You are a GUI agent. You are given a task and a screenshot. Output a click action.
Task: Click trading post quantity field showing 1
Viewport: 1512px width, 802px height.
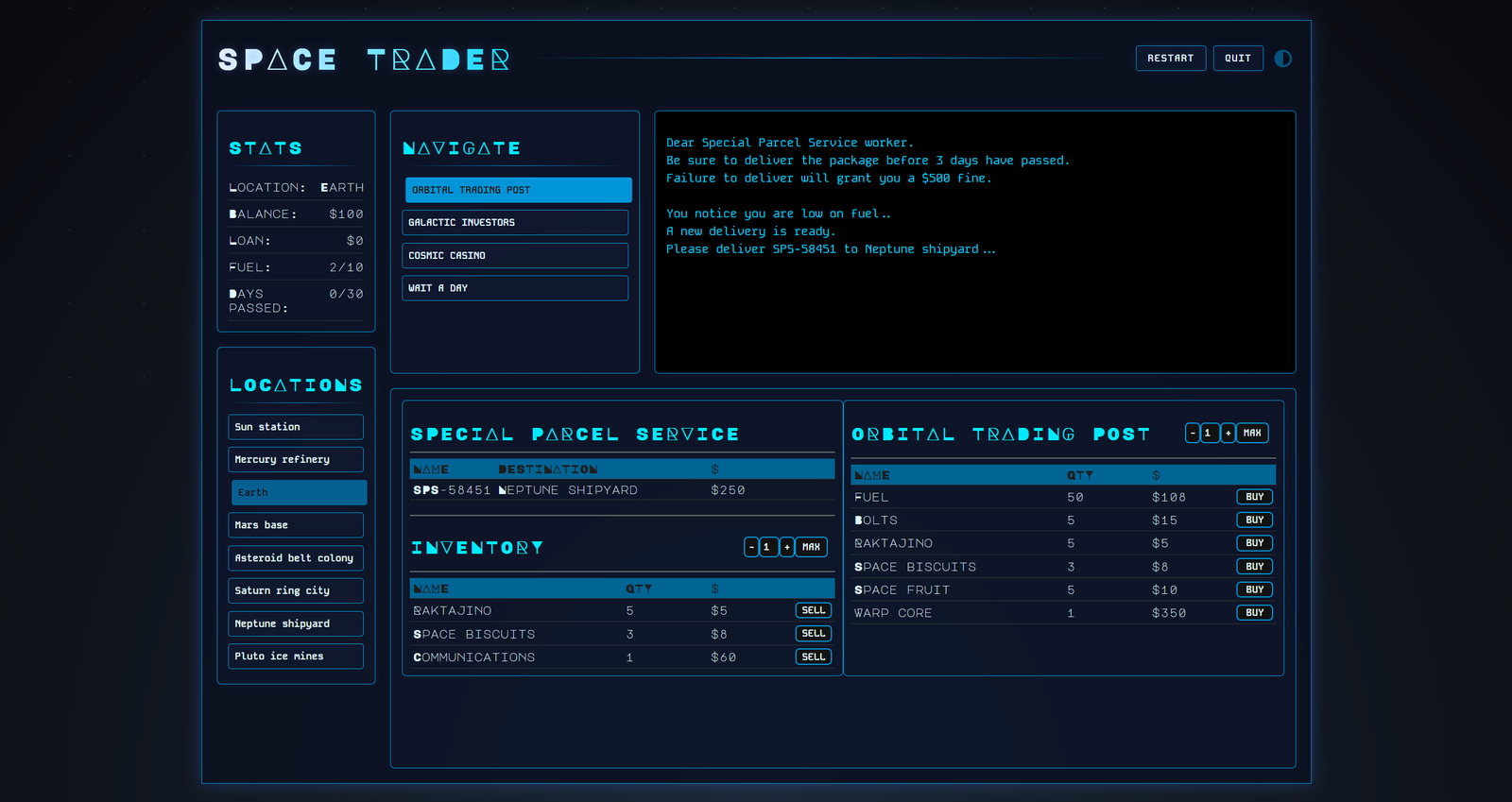tap(1211, 433)
